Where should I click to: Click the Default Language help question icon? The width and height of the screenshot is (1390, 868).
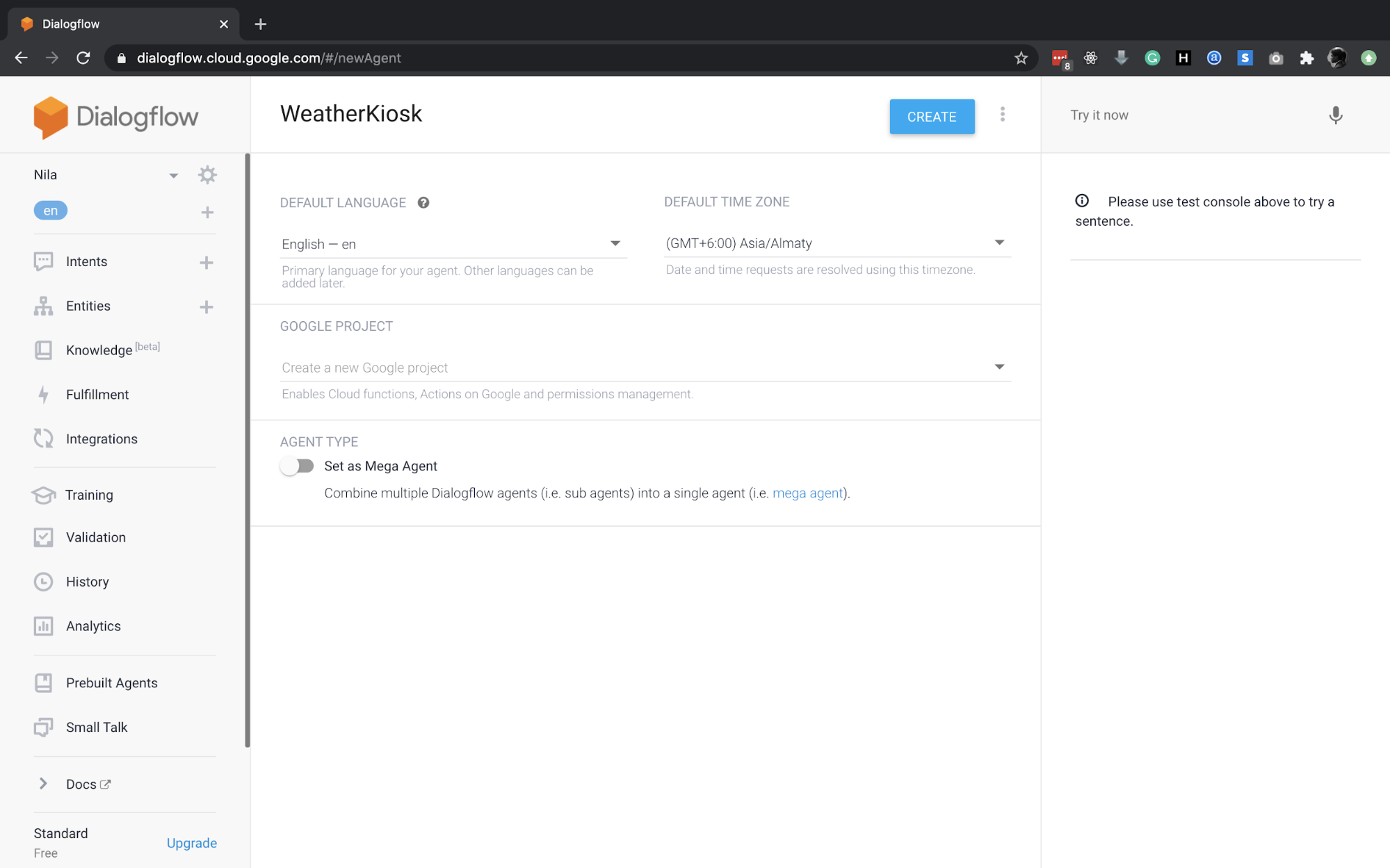423,202
